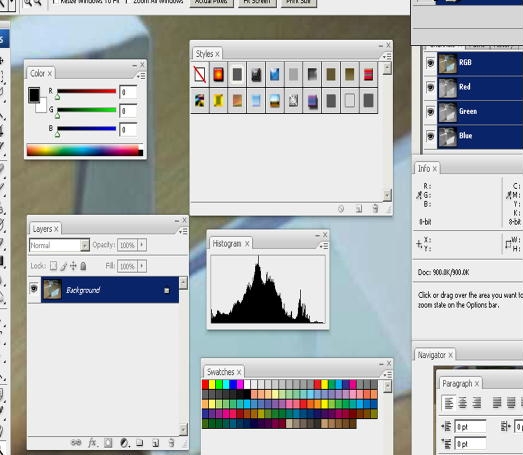523x455 pixels.
Task: Click the Create New Layer icon
Action: pos(155,443)
